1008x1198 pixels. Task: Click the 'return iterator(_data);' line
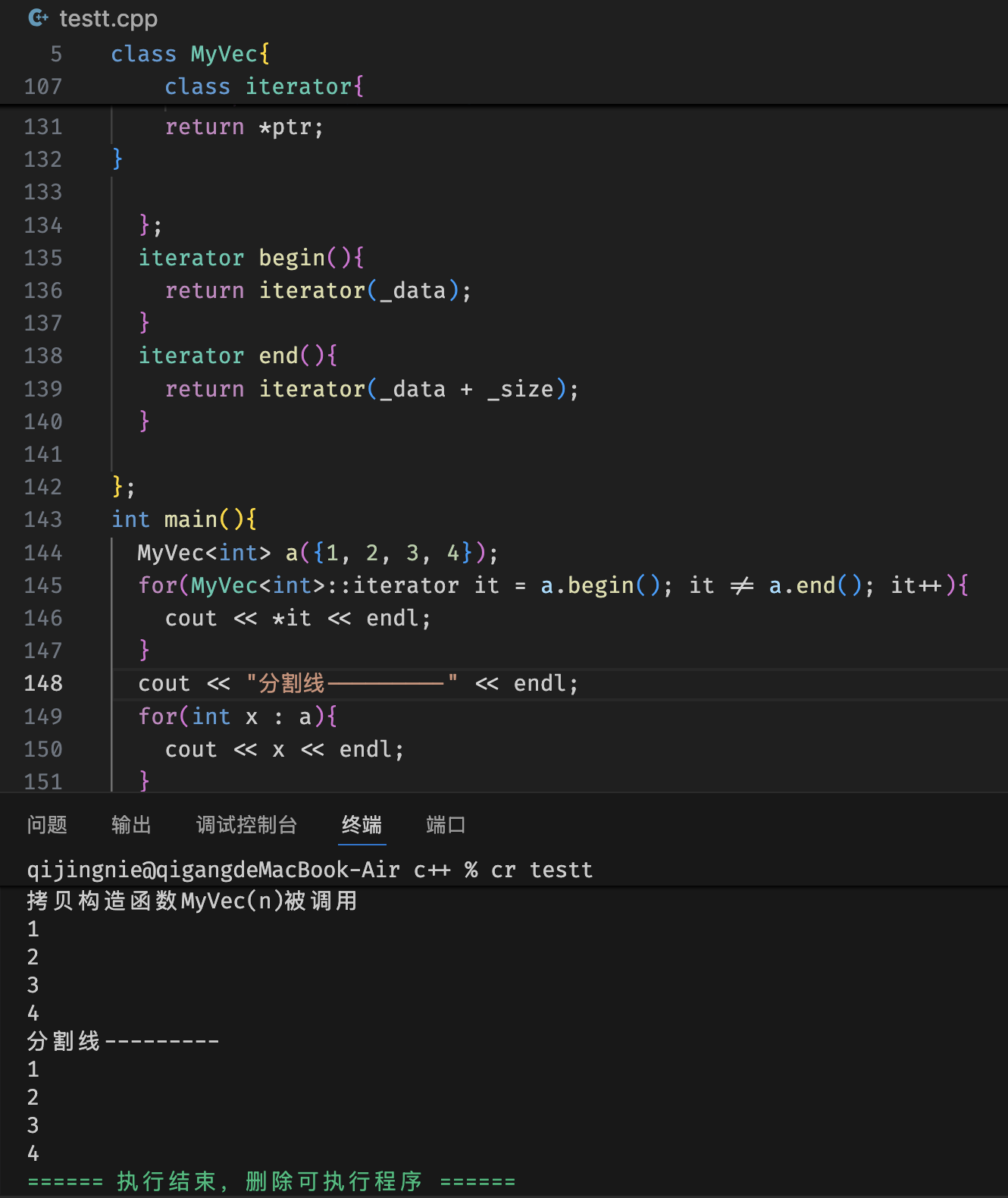318,290
